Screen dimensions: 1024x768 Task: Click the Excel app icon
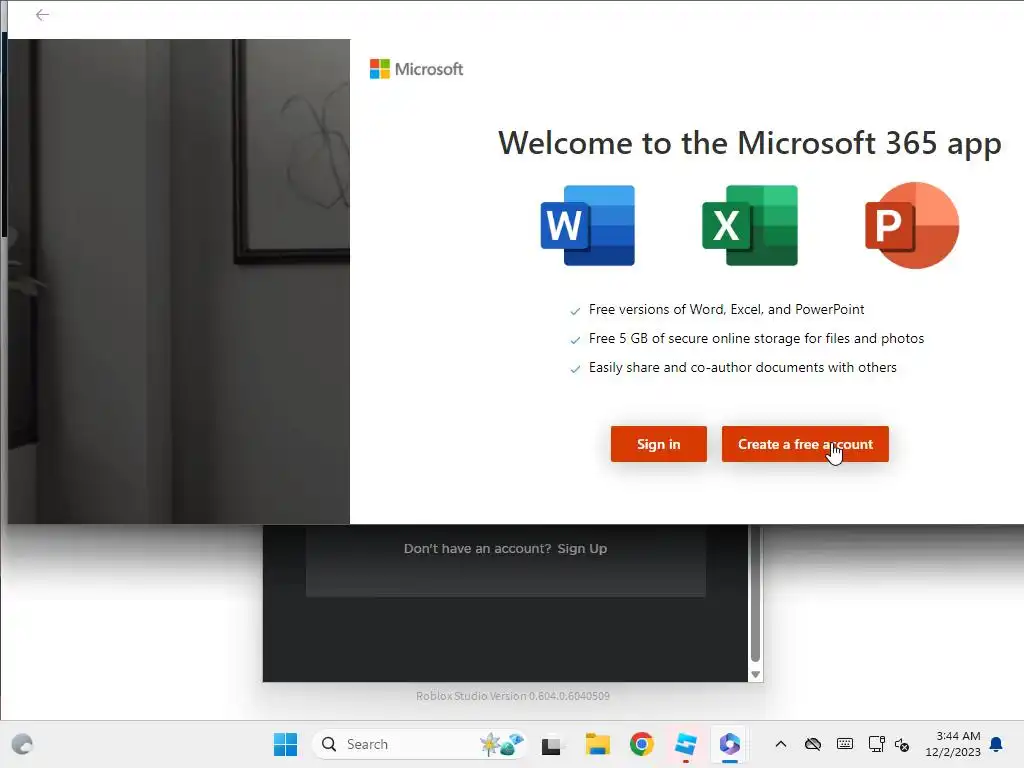tap(750, 225)
